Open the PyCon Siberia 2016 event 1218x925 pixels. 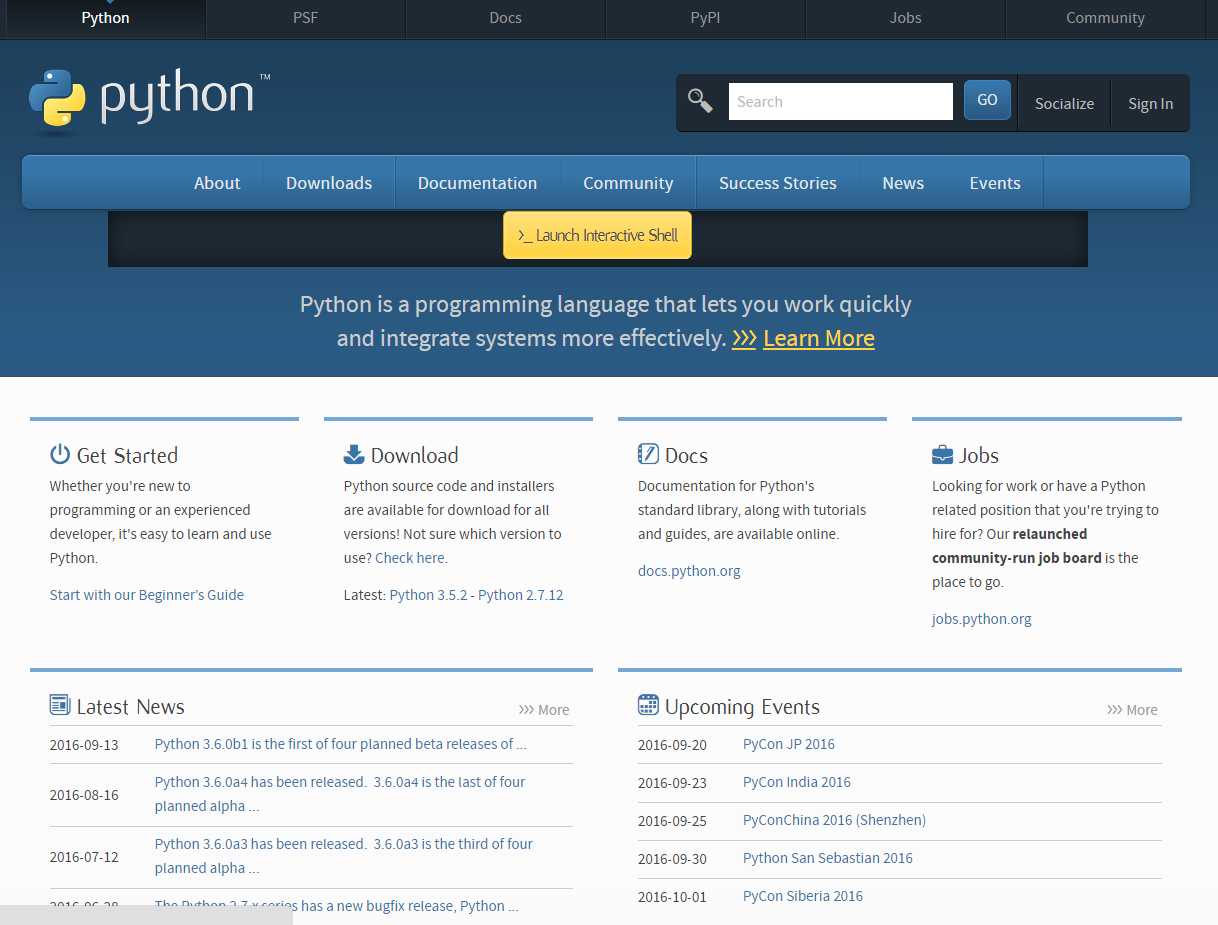803,896
